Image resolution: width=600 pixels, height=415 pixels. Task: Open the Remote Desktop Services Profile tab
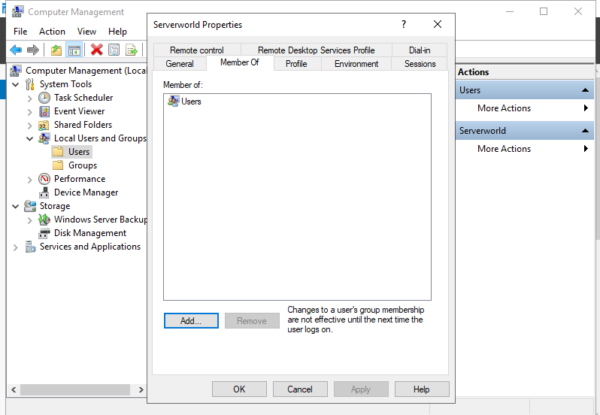click(316, 50)
